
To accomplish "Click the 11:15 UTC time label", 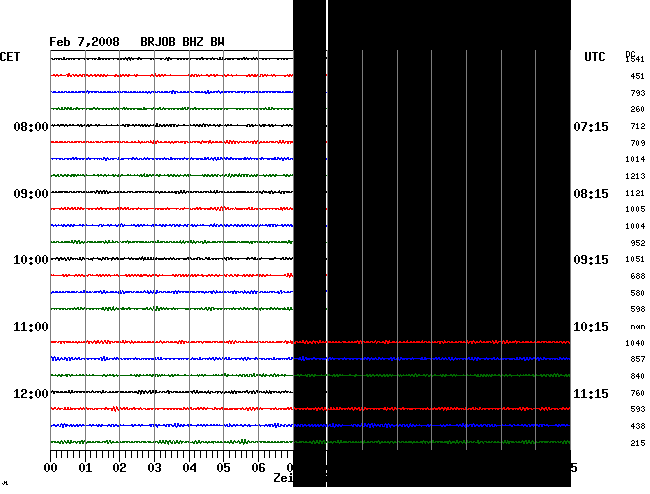I will click(591, 394).
